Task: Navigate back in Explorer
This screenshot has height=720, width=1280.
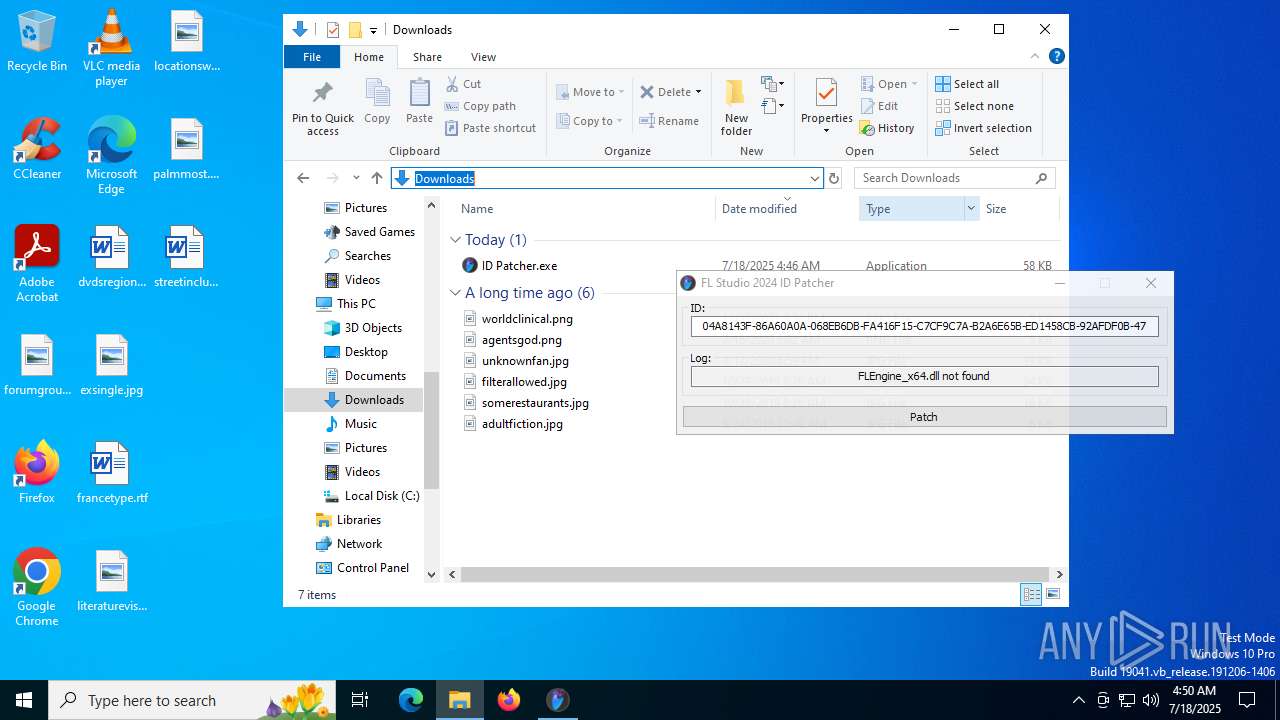Action: [x=303, y=178]
